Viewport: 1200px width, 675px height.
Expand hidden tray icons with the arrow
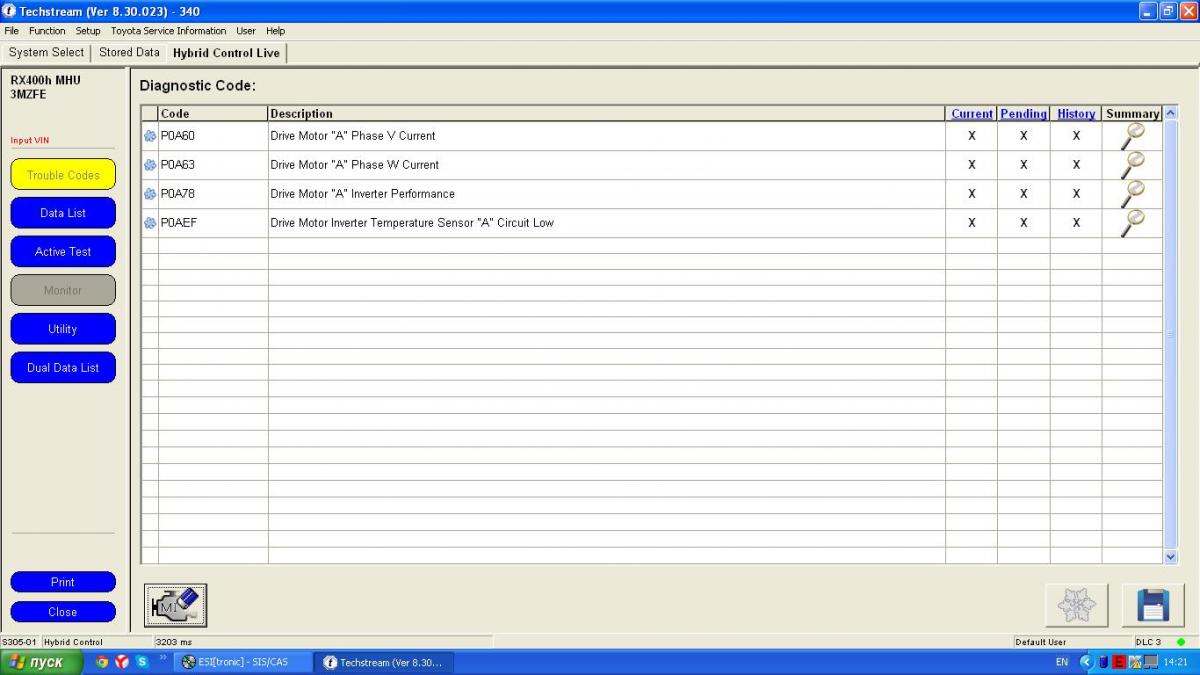pyautogui.click(x=1086, y=662)
